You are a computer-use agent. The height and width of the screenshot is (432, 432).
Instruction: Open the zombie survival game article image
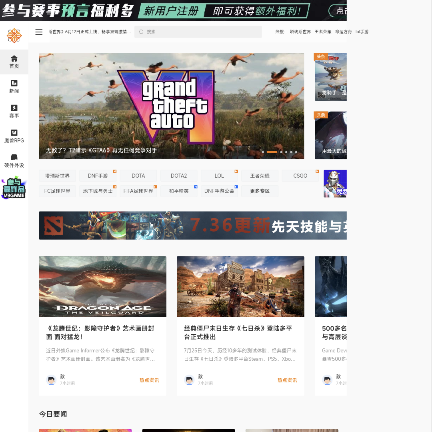coord(240,286)
